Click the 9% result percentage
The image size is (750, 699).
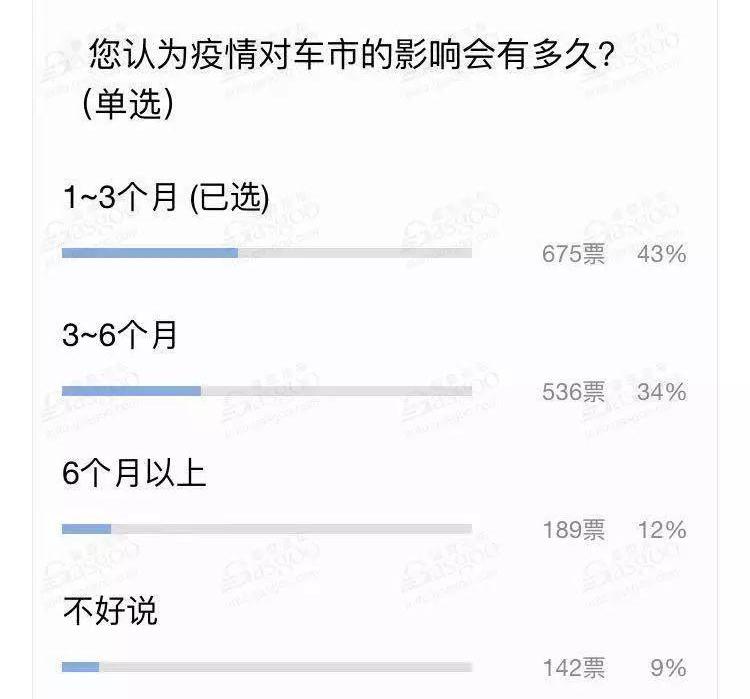[x=667, y=667]
